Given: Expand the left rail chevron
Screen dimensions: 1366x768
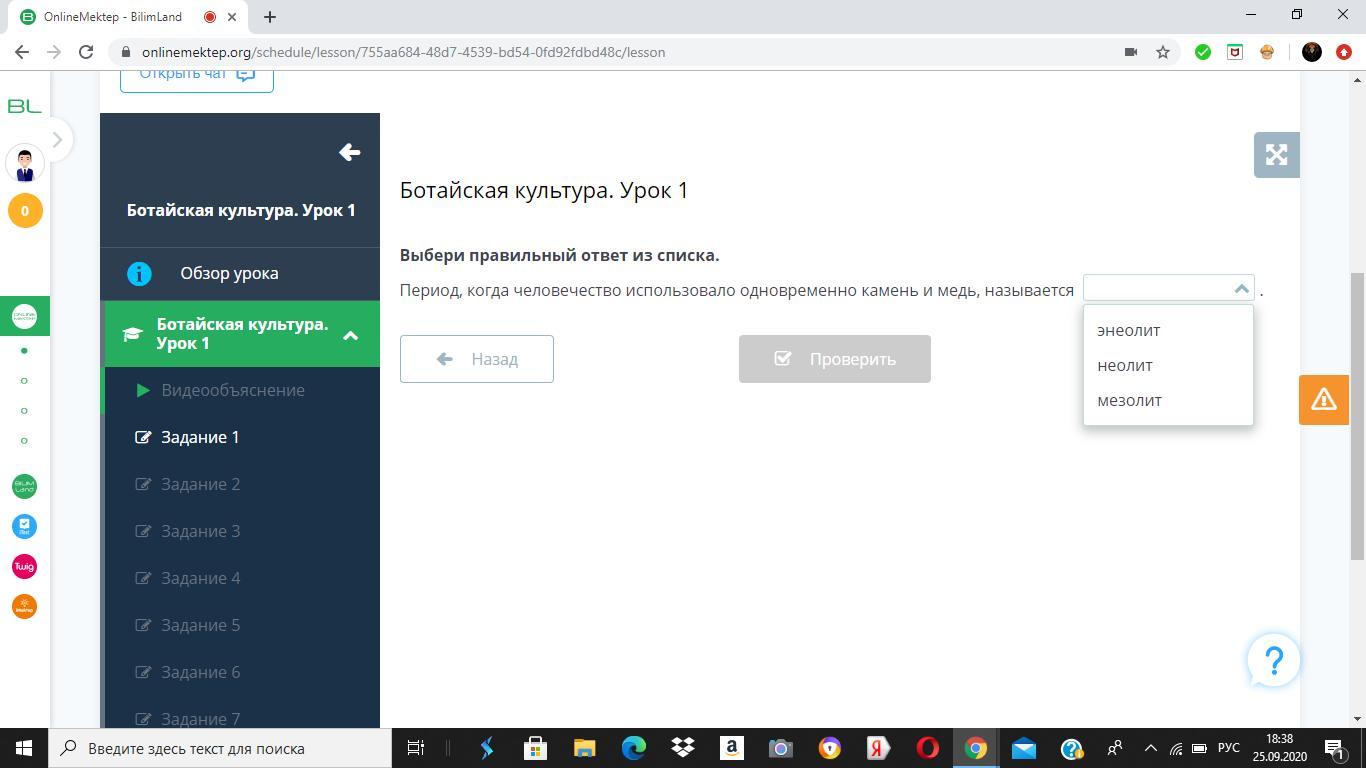Looking at the screenshot, I should [x=57, y=140].
